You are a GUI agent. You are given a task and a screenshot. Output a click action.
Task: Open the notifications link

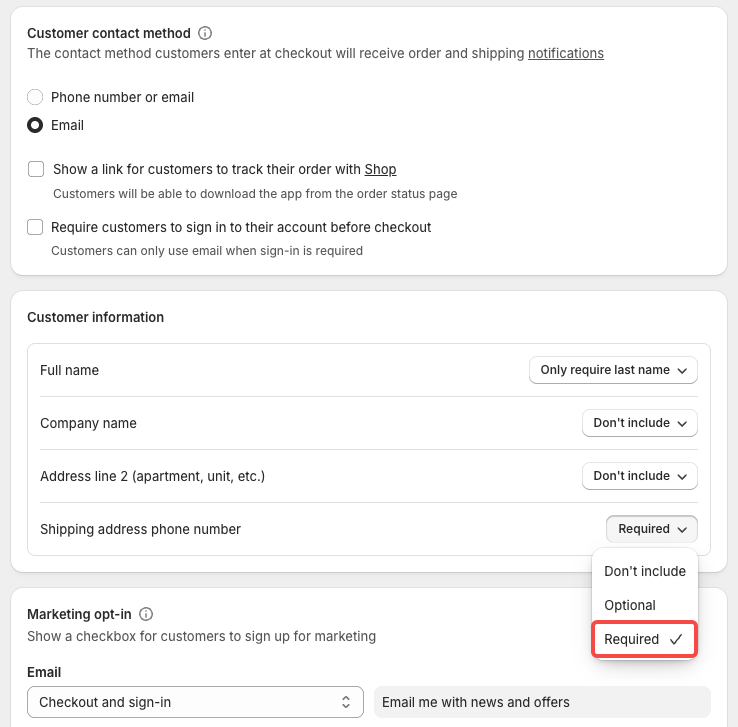566,54
